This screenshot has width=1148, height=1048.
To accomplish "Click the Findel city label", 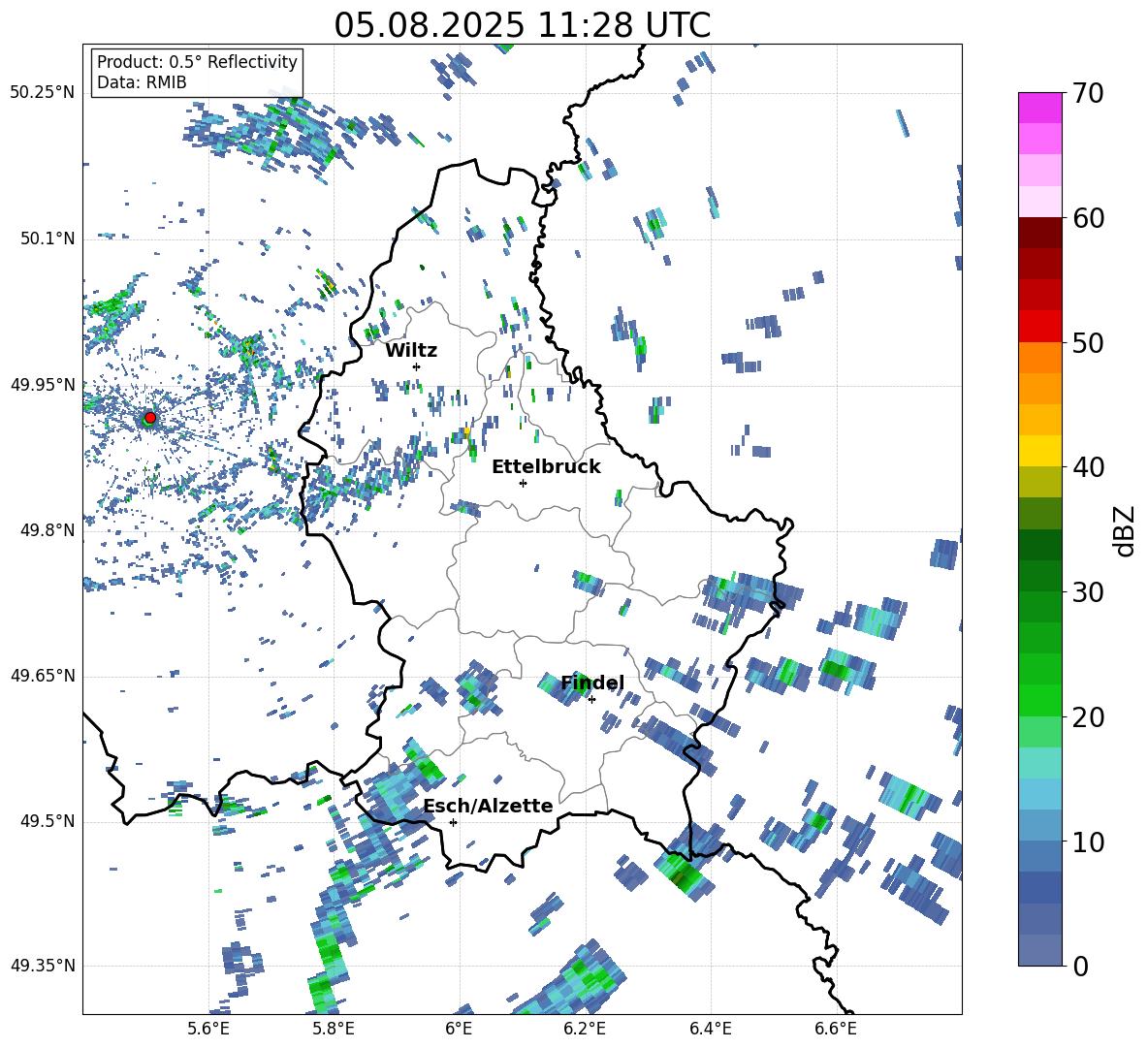I will (592, 683).
